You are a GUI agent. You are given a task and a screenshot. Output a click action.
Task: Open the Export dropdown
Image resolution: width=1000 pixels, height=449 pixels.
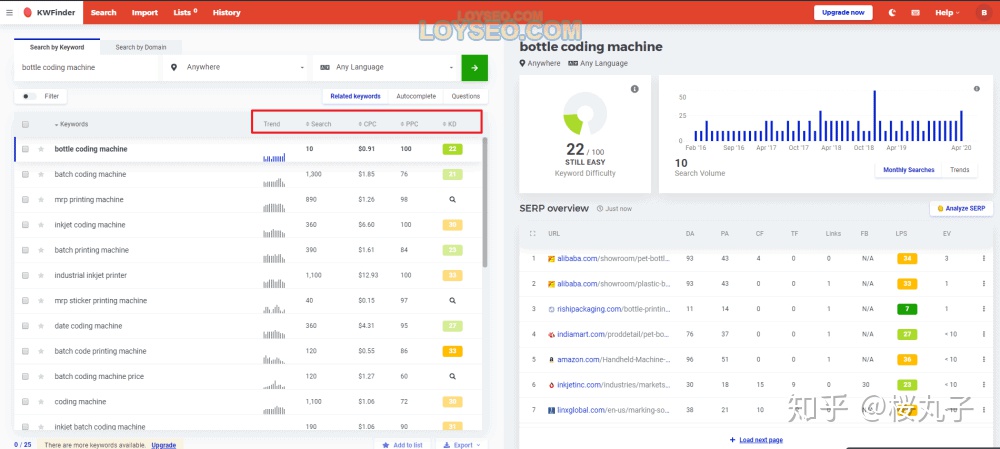pyautogui.click(x=462, y=445)
